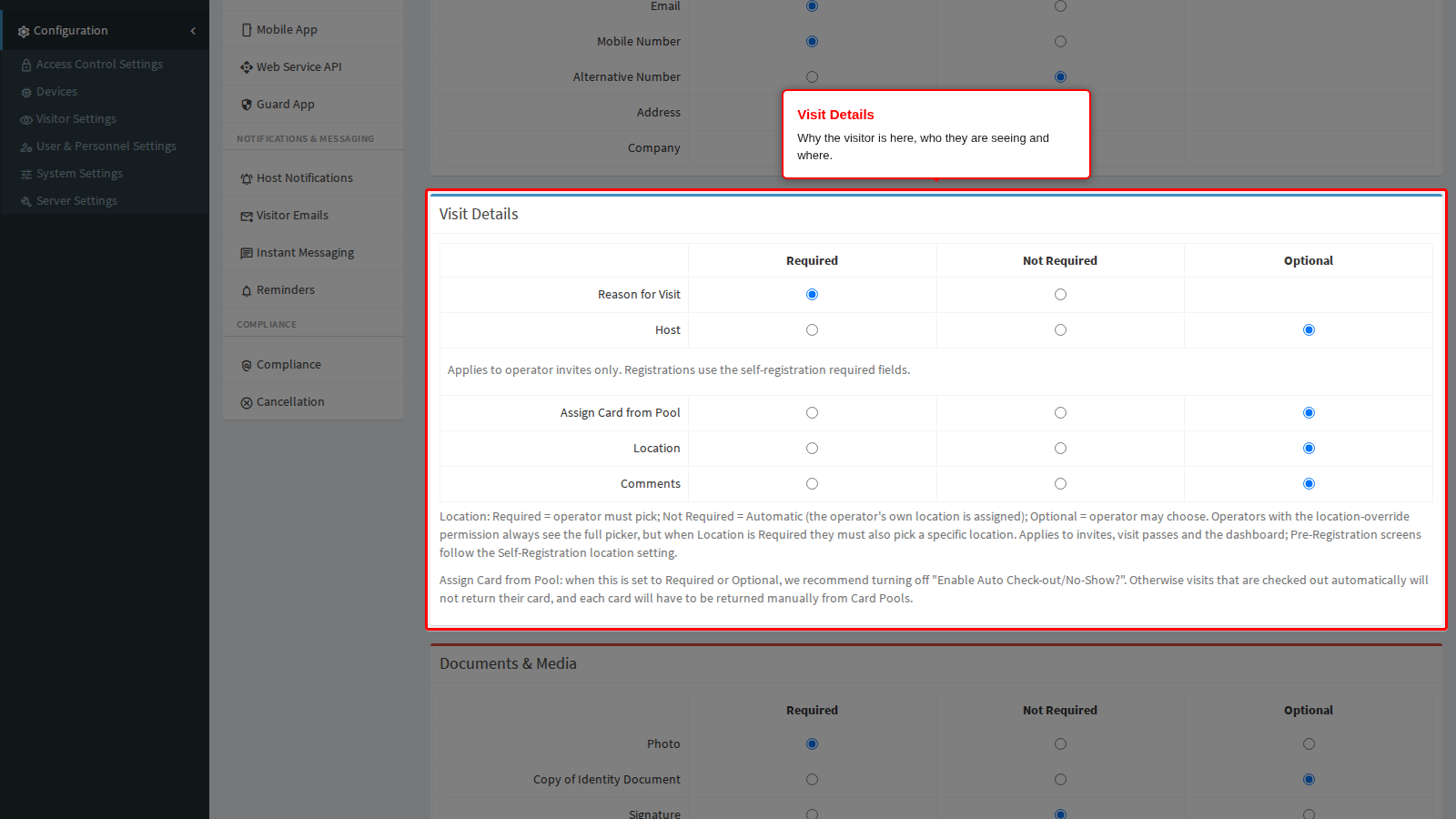1456x819 pixels.
Task: Set Comments to Not Required
Action: coord(1060,484)
